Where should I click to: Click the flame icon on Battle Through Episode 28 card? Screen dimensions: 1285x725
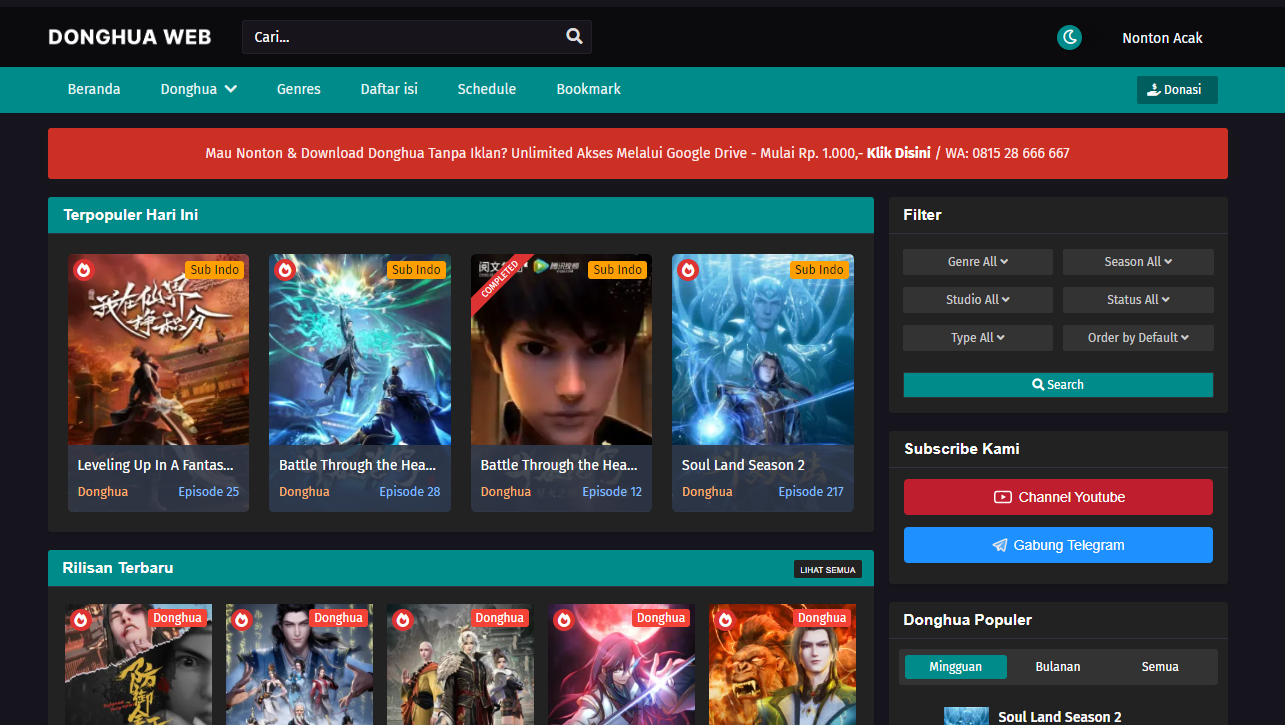285,270
